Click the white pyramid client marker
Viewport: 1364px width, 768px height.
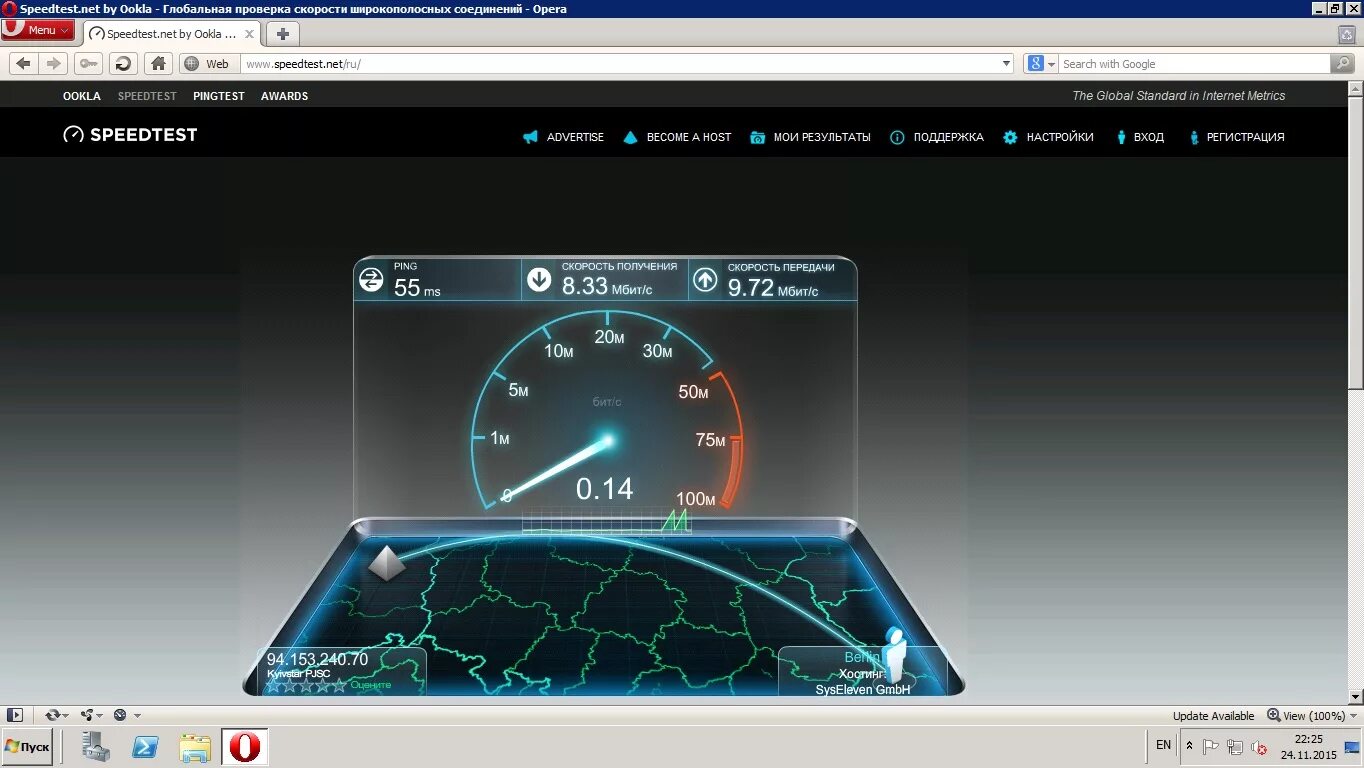[387, 562]
